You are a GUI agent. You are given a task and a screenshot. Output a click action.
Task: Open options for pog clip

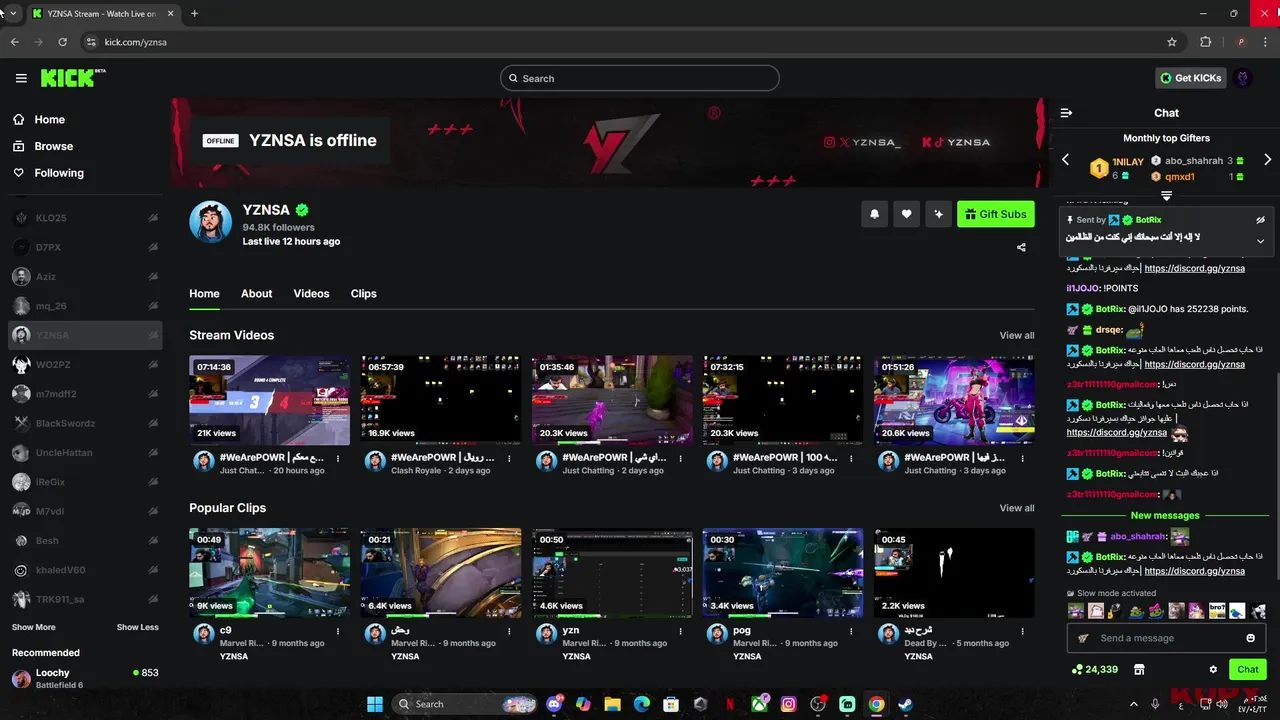[x=851, y=632]
